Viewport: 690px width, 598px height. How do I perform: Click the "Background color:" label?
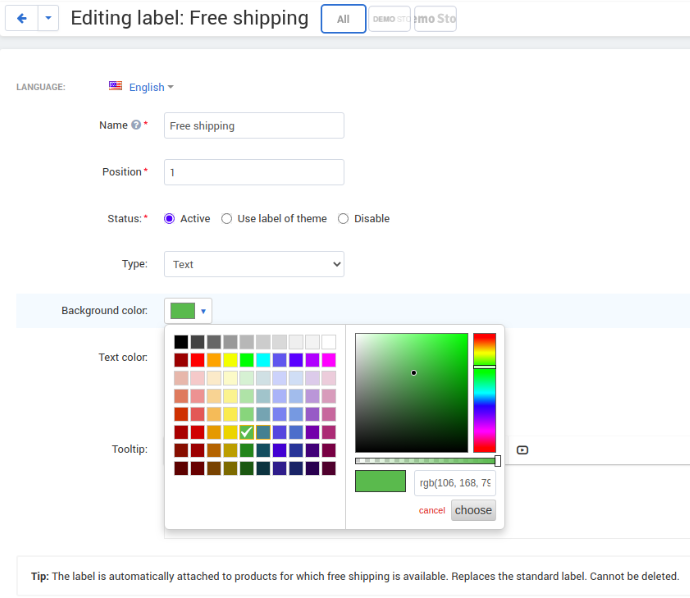[104, 311]
